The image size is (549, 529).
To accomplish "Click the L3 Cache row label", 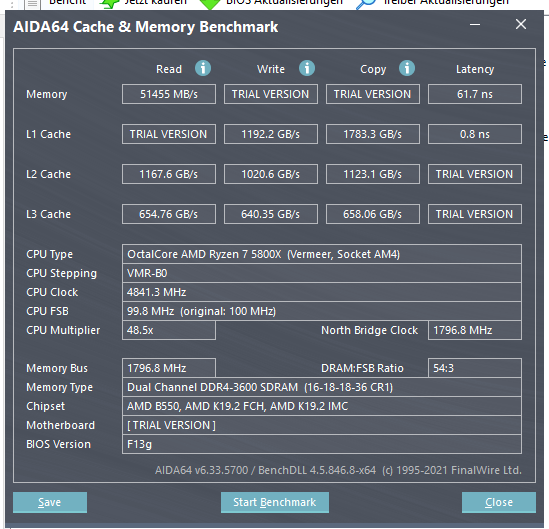I will point(48,214).
